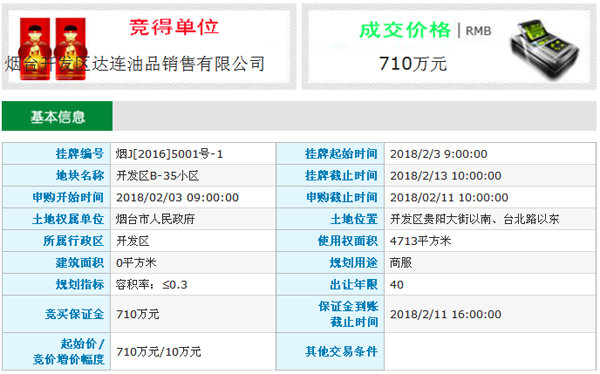Click the 规划用途 value 商服

pos(401,263)
